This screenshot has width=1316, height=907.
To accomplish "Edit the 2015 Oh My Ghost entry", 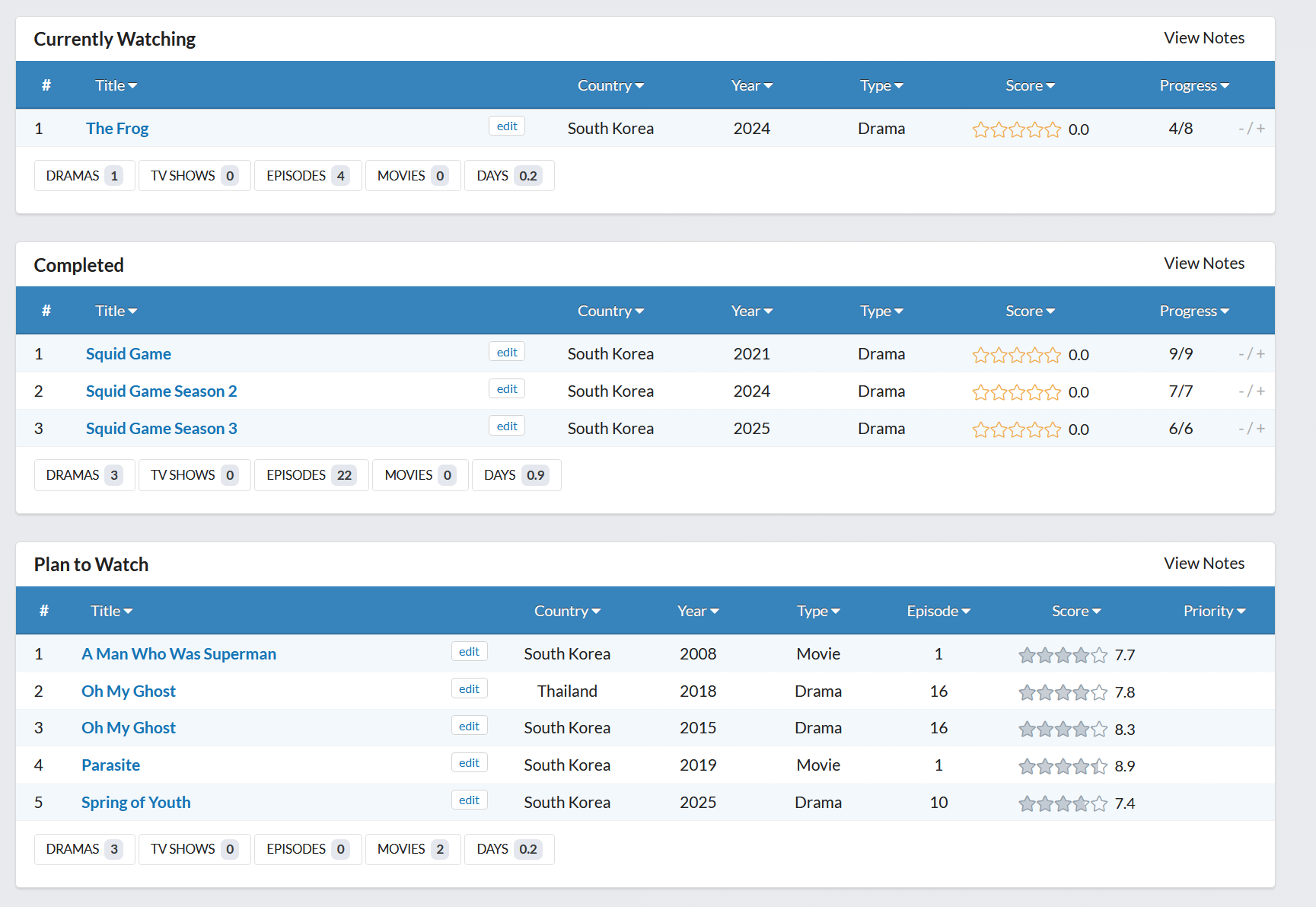I will point(470,727).
